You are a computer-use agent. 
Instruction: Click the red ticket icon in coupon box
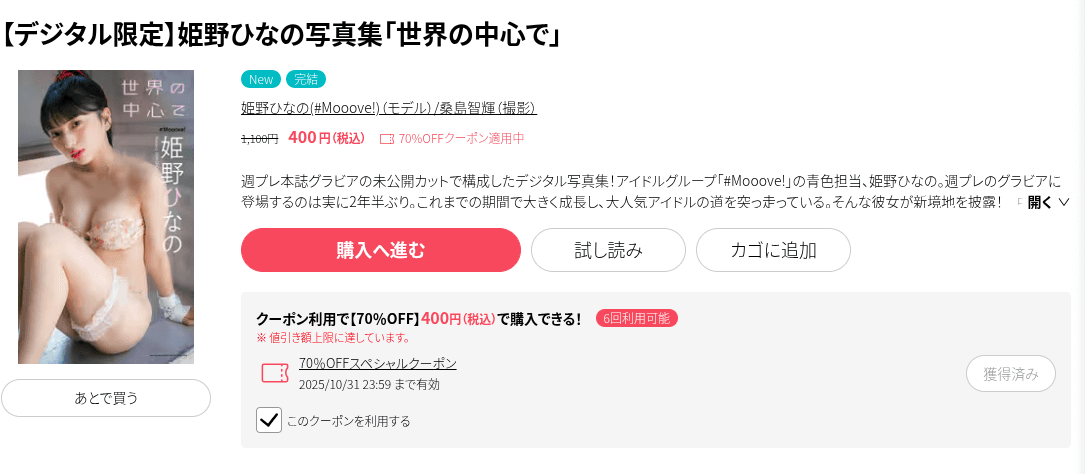(x=274, y=373)
